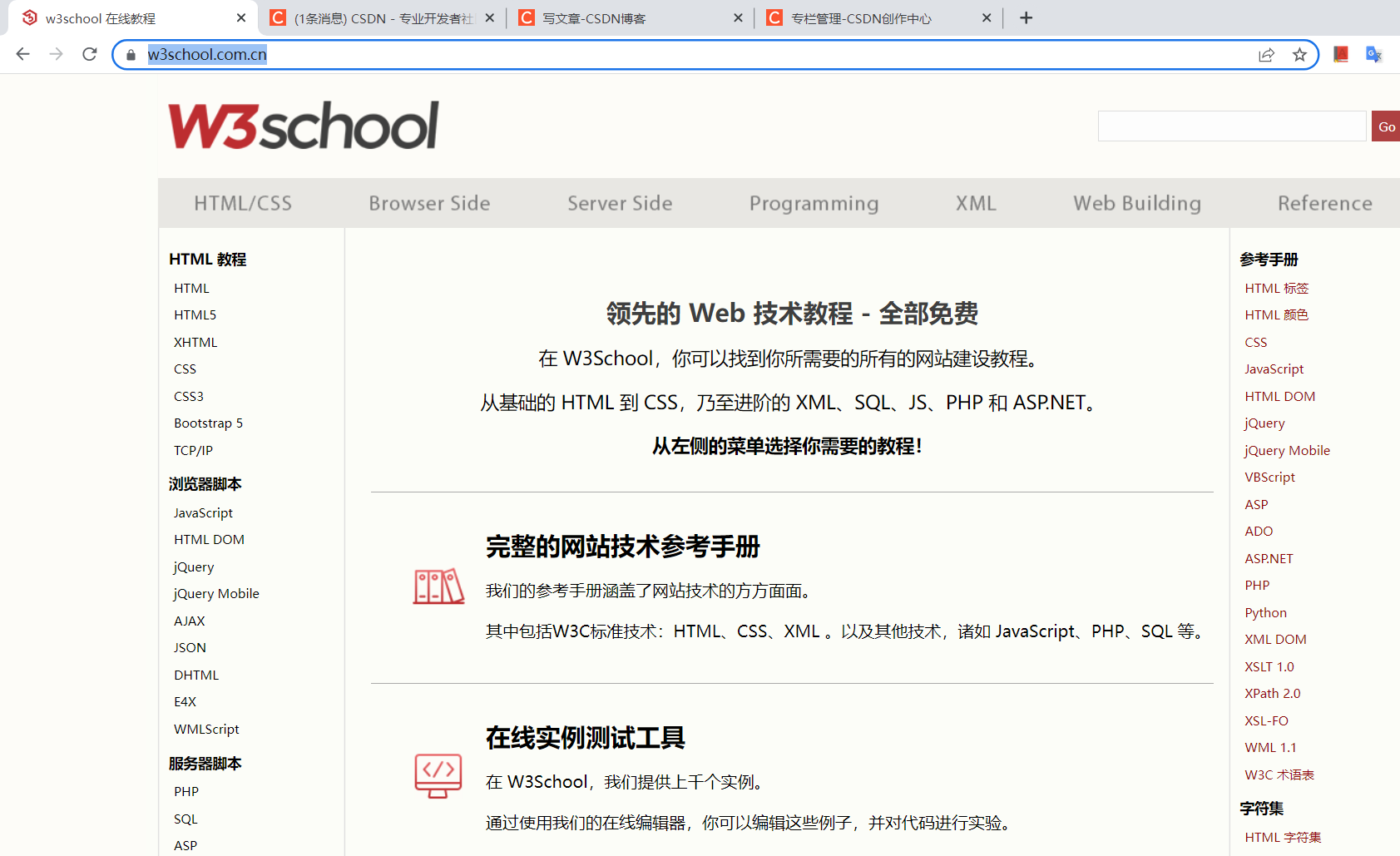This screenshot has height=856, width=1400.
Task: Open the HTML 字符集 link
Action: click(x=1283, y=838)
